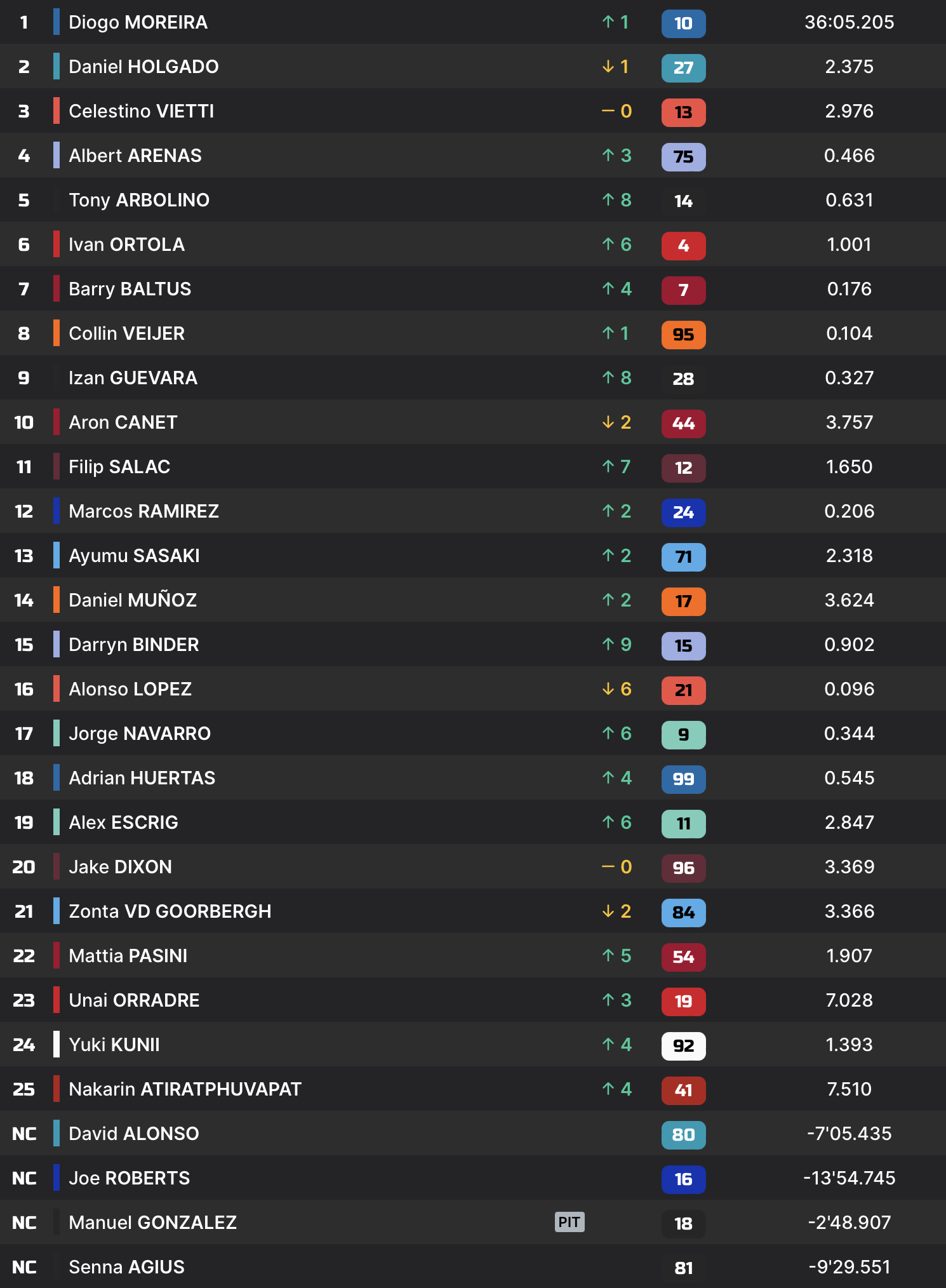
Task: Select the red number 13 badge
Action: click(683, 112)
